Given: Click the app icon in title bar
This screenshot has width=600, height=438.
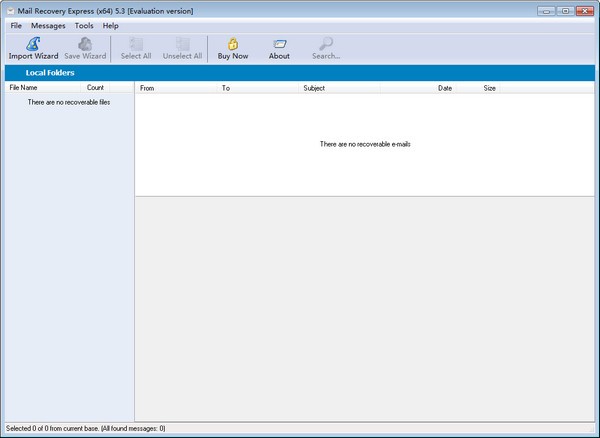Looking at the screenshot, I should click(9, 9).
